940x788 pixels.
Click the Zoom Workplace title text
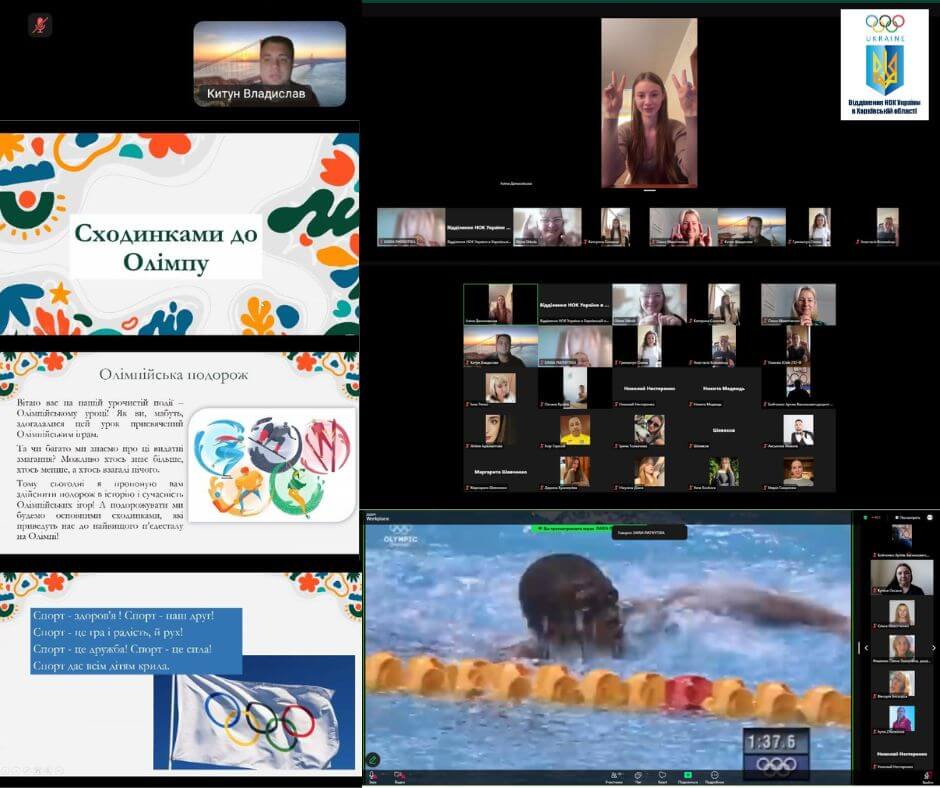point(378,516)
